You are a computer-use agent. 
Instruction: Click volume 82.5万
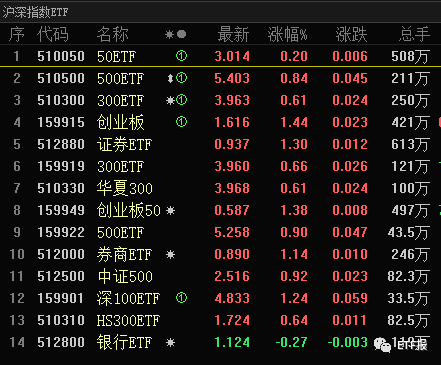408,321
